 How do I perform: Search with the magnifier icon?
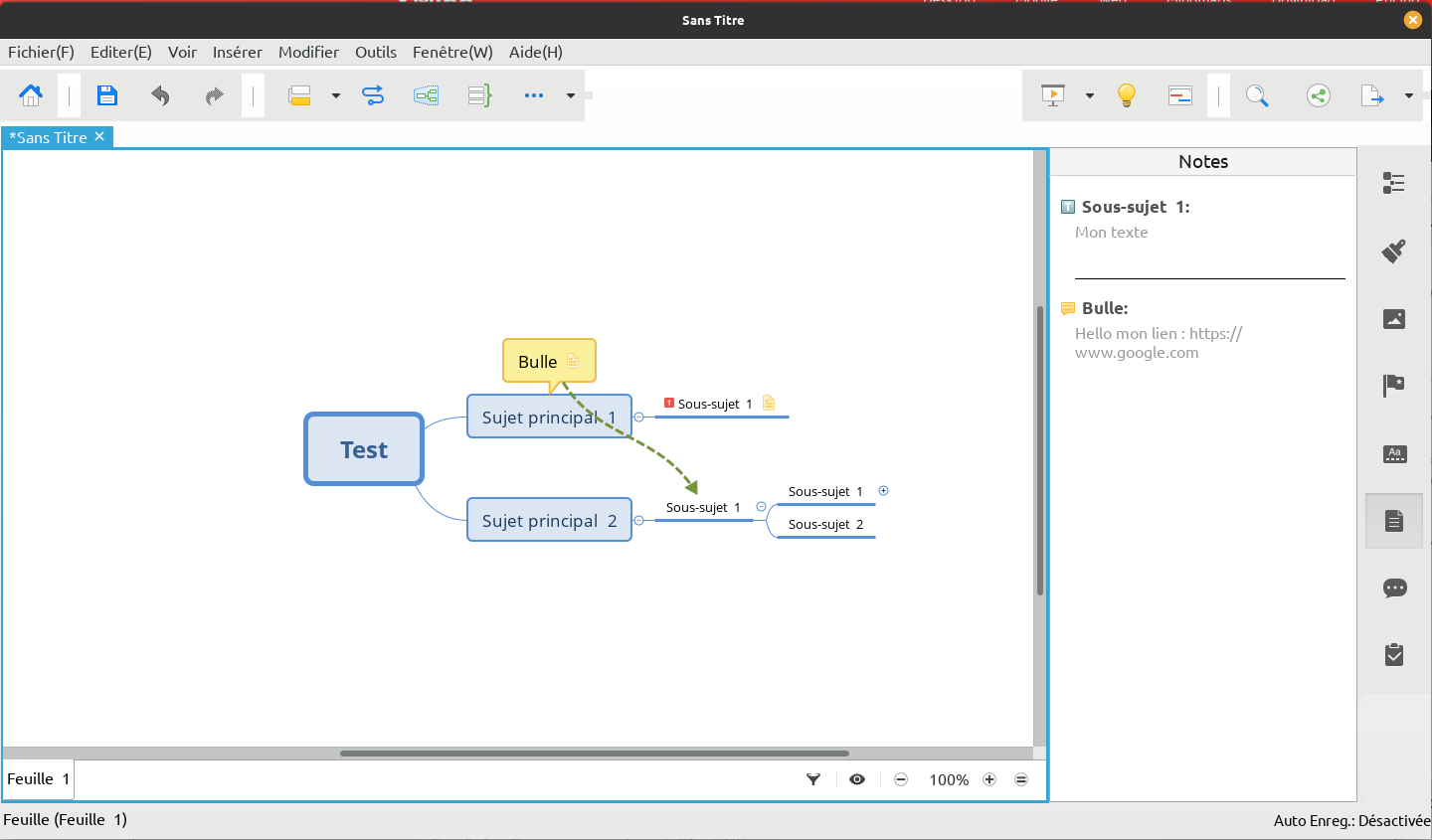(x=1257, y=95)
